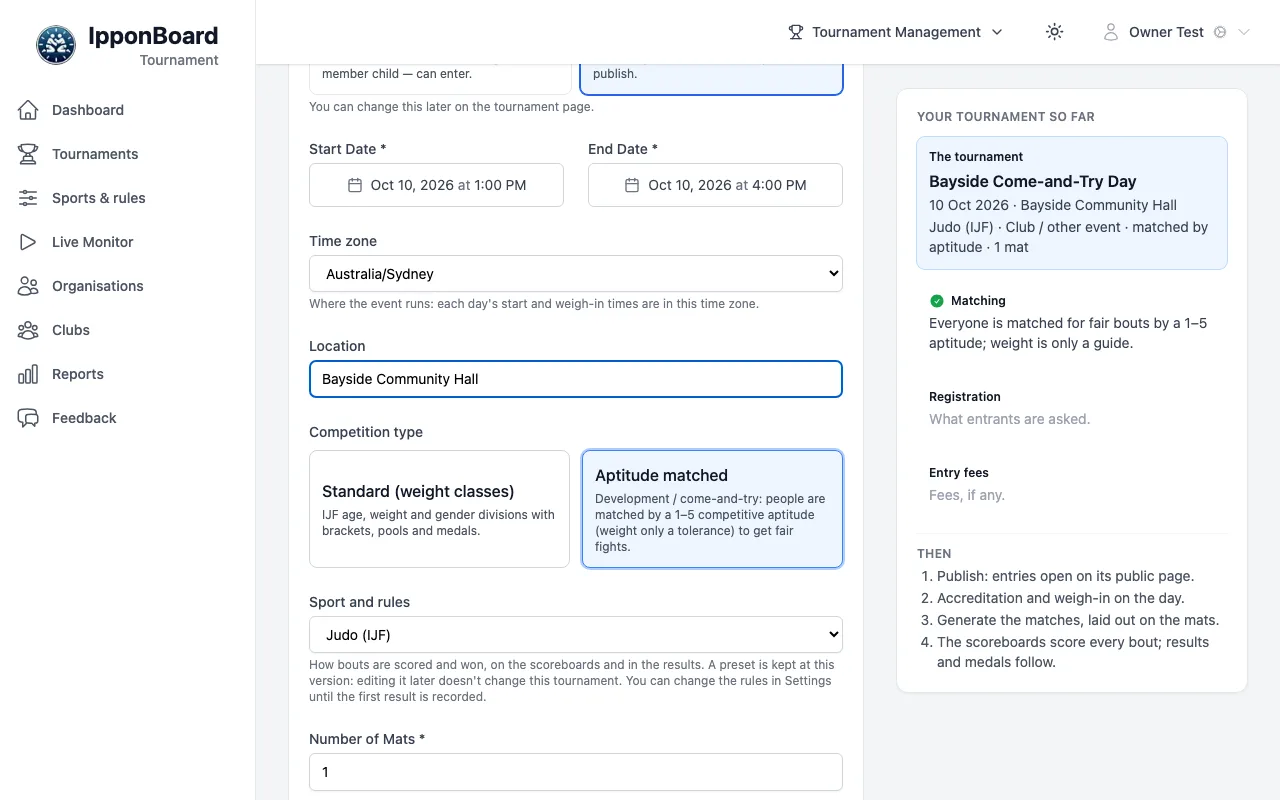
Task: Click the user avatar icon beside Owner Test
Action: pos(1110,32)
